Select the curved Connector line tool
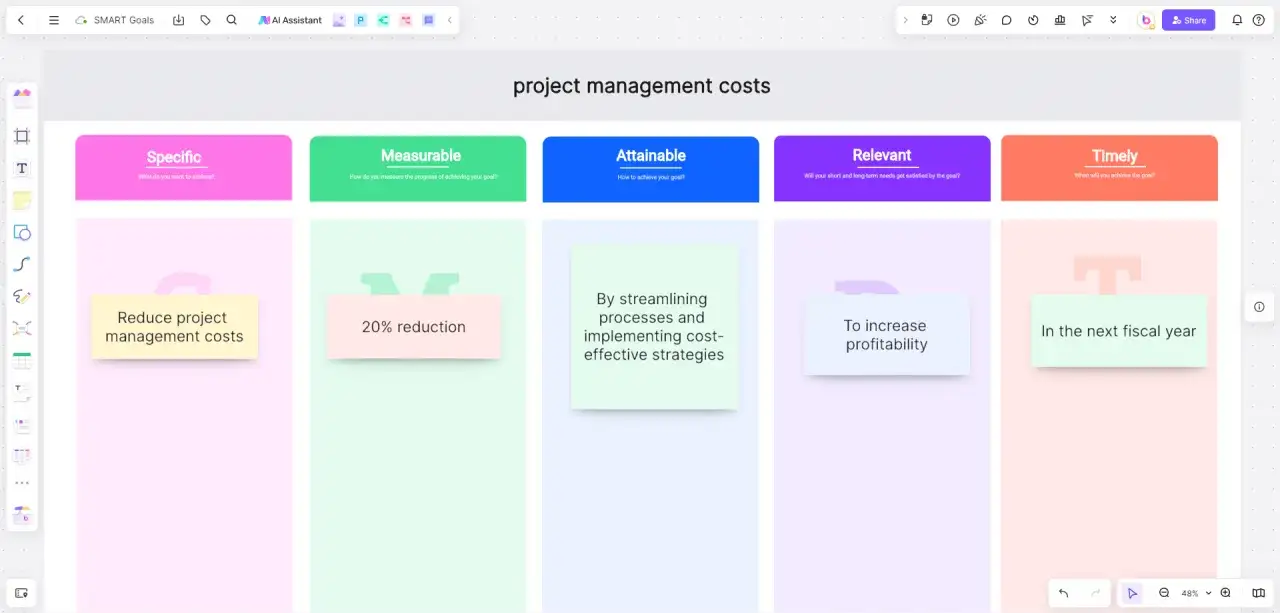 tap(22, 264)
